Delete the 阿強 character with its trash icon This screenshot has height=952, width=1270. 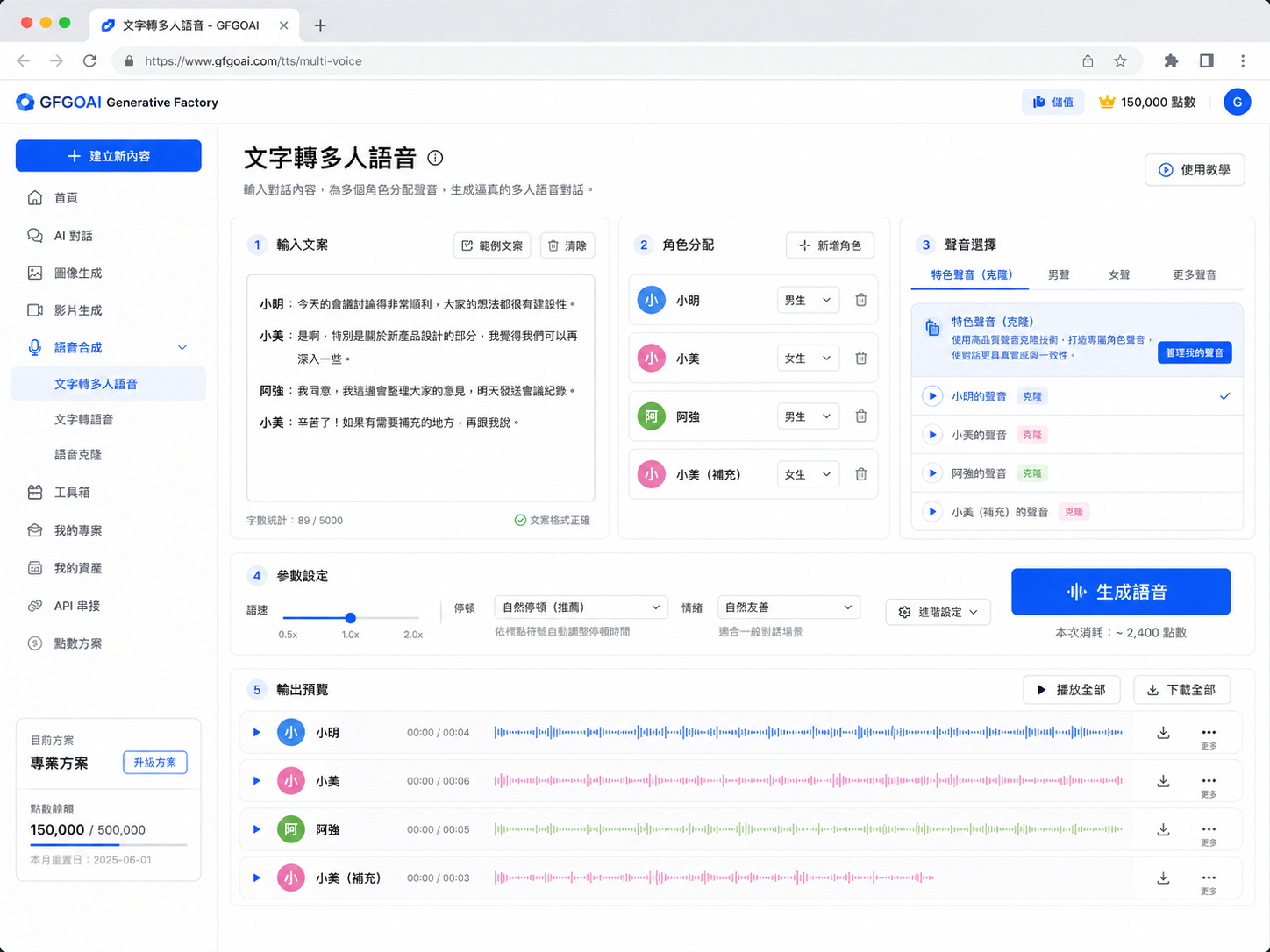[x=861, y=416]
